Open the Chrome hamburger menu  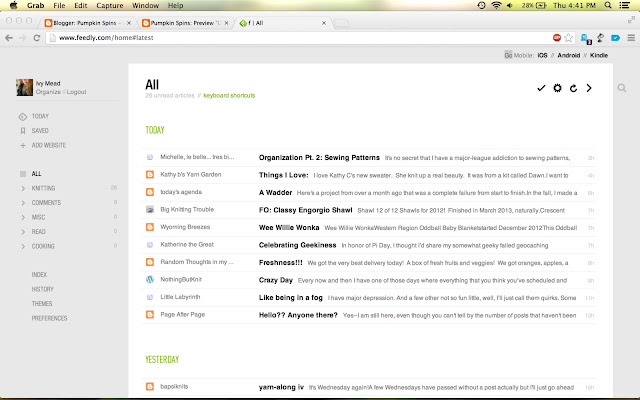tap(631, 38)
